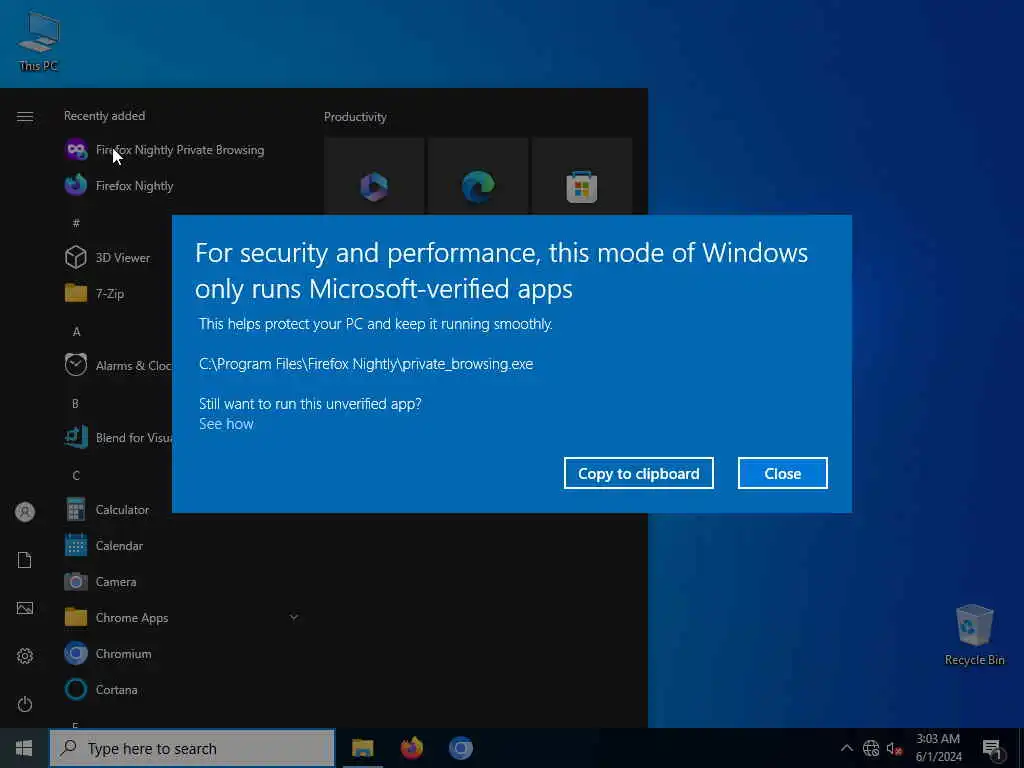This screenshot has height=768, width=1024.
Task: Close the unverified app dialog
Action: 782,473
